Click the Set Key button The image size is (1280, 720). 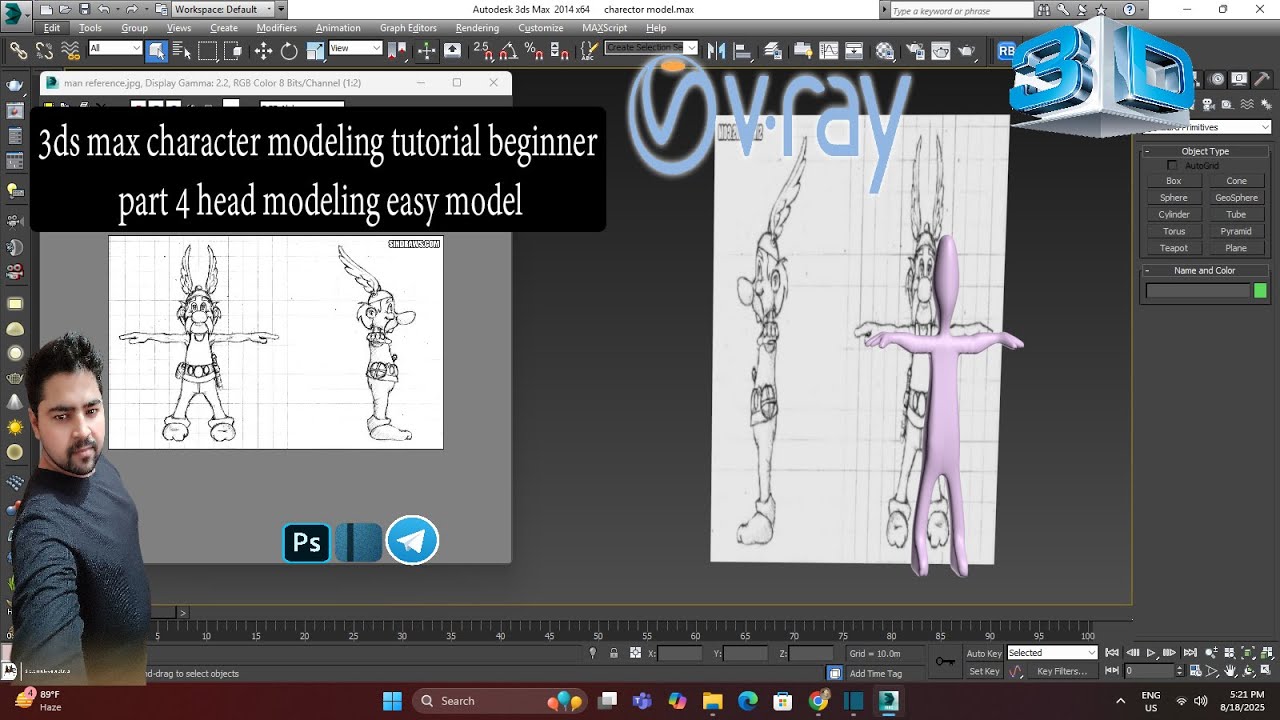[x=984, y=671]
